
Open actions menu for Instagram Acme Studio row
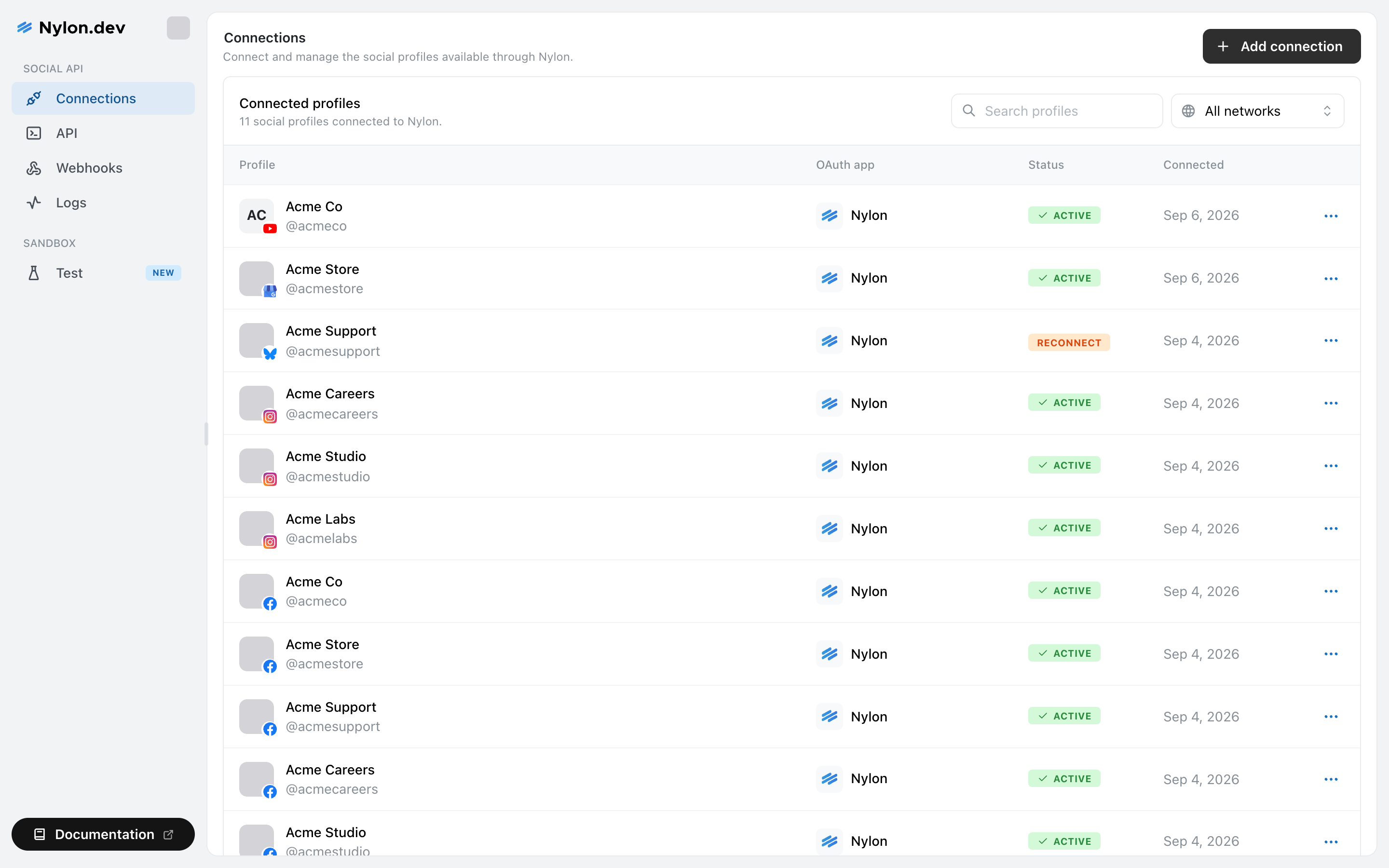pos(1331,465)
